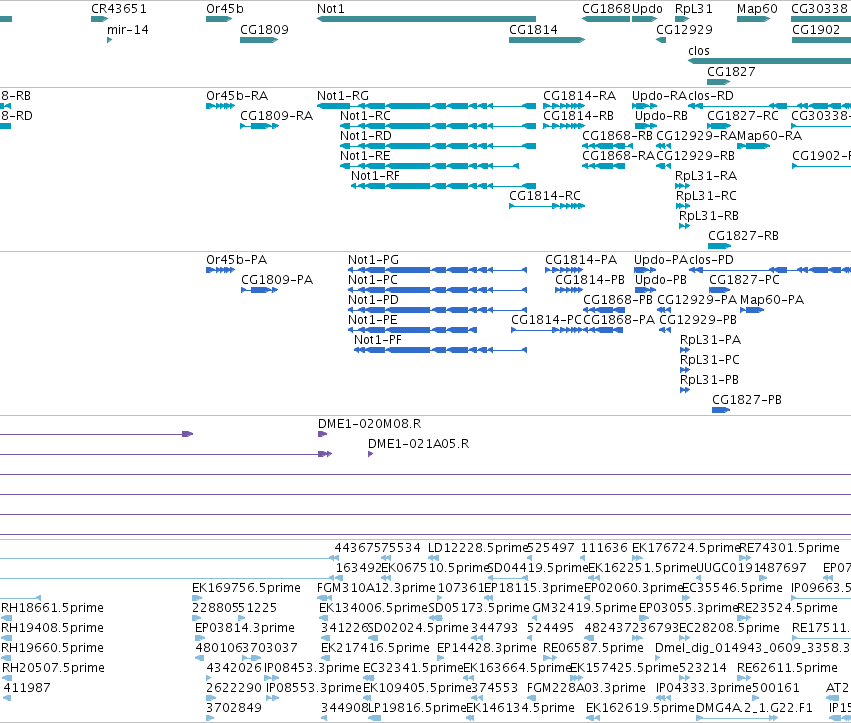Select the RH19660.5prime EST label
This screenshot has height=723, width=851.
52,648
